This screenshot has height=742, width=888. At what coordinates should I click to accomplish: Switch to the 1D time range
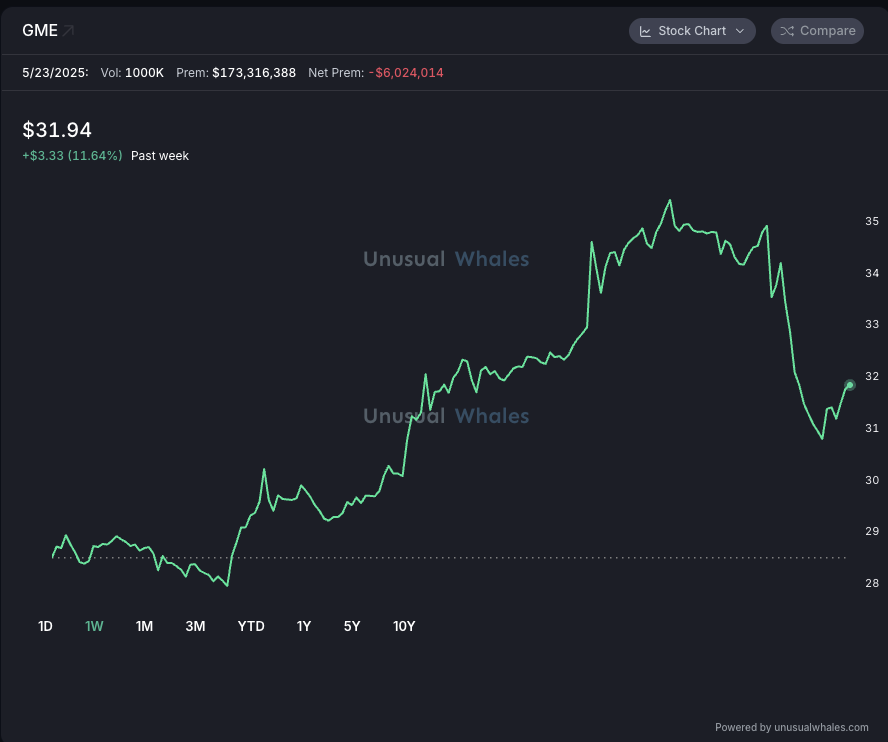45,626
